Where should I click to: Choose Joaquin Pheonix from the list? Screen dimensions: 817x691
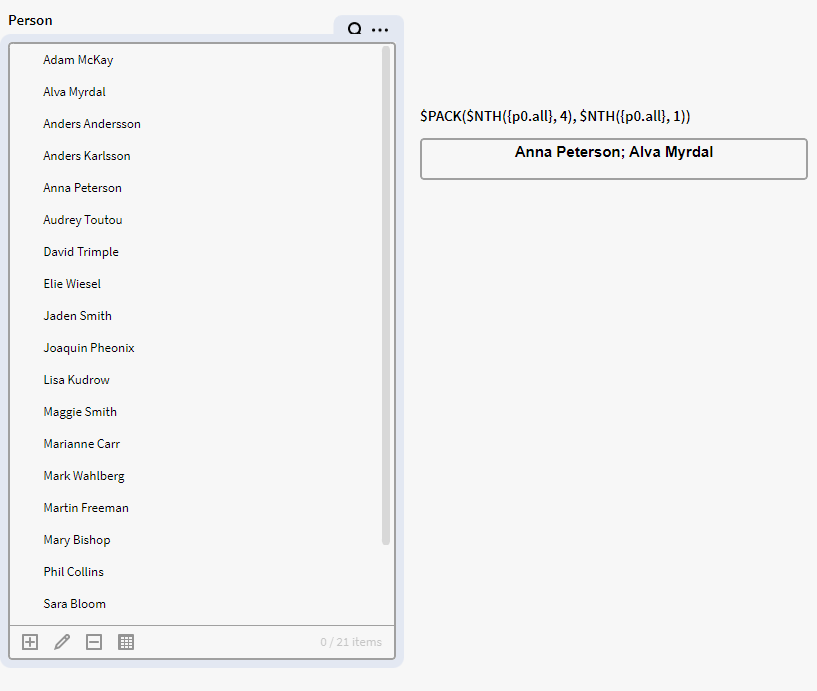89,348
